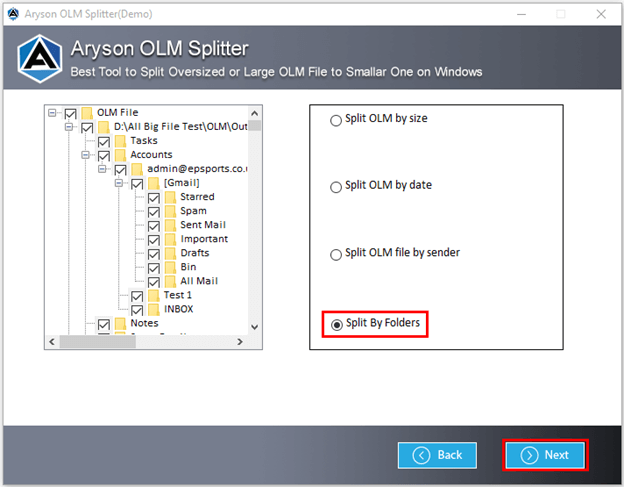Click the Aryson title bar app icon
624x487 pixels.
13,14
